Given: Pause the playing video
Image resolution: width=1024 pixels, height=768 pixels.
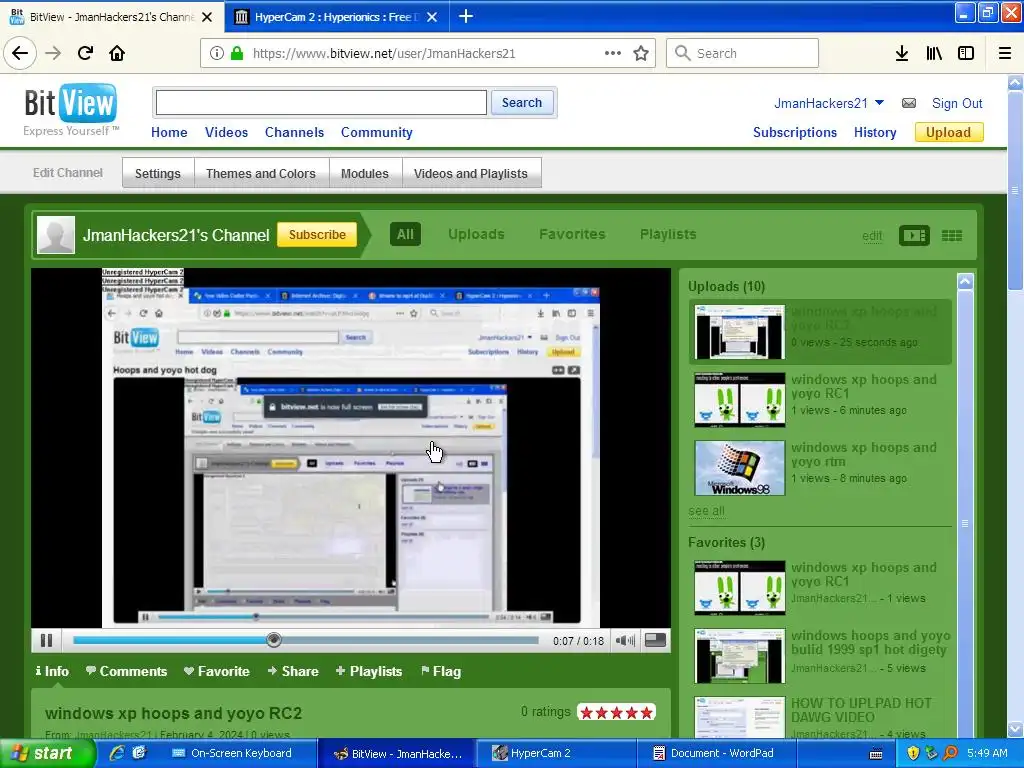Looking at the screenshot, I should [x=46, y=641].
